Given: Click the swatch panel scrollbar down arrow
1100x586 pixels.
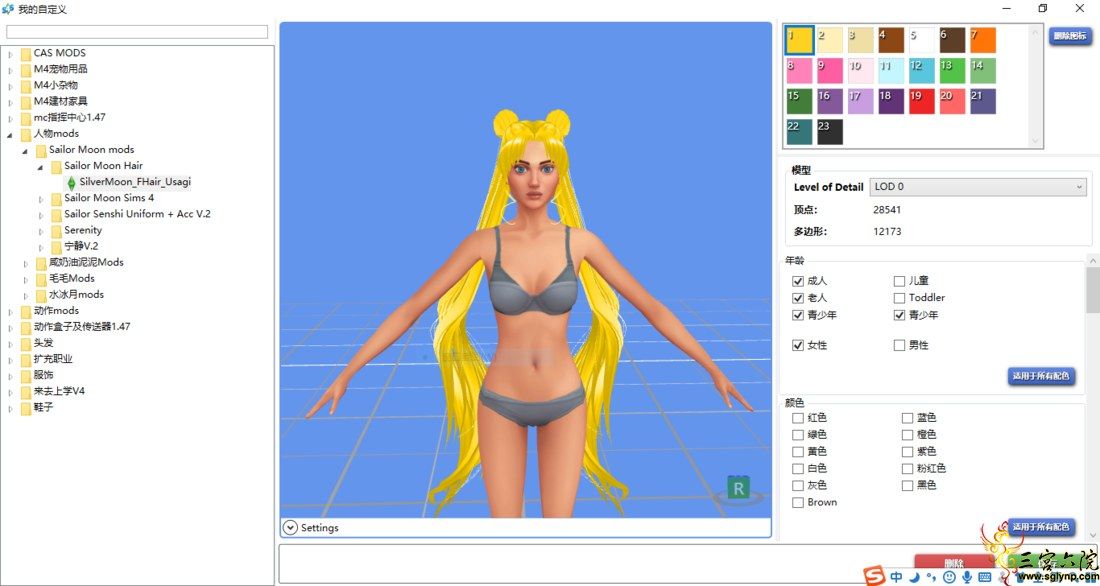Looking at the screenshot, I should 1035,141.
